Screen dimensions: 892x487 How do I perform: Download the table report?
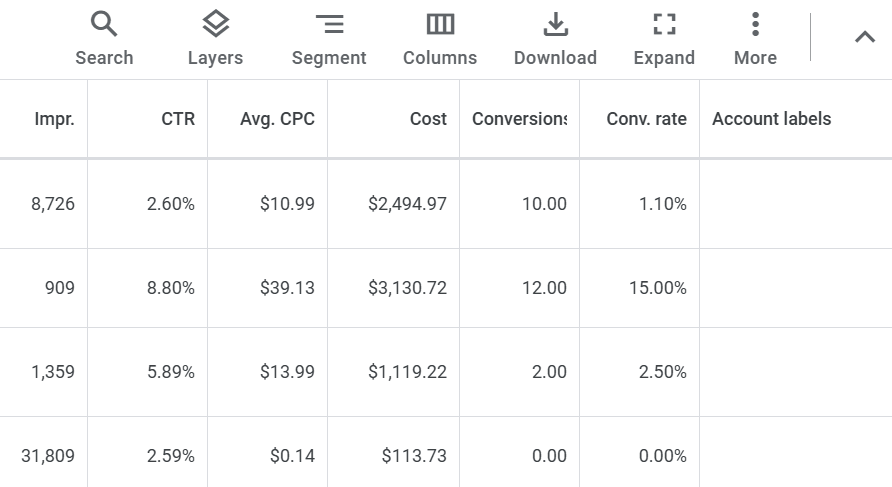point(555,39)
